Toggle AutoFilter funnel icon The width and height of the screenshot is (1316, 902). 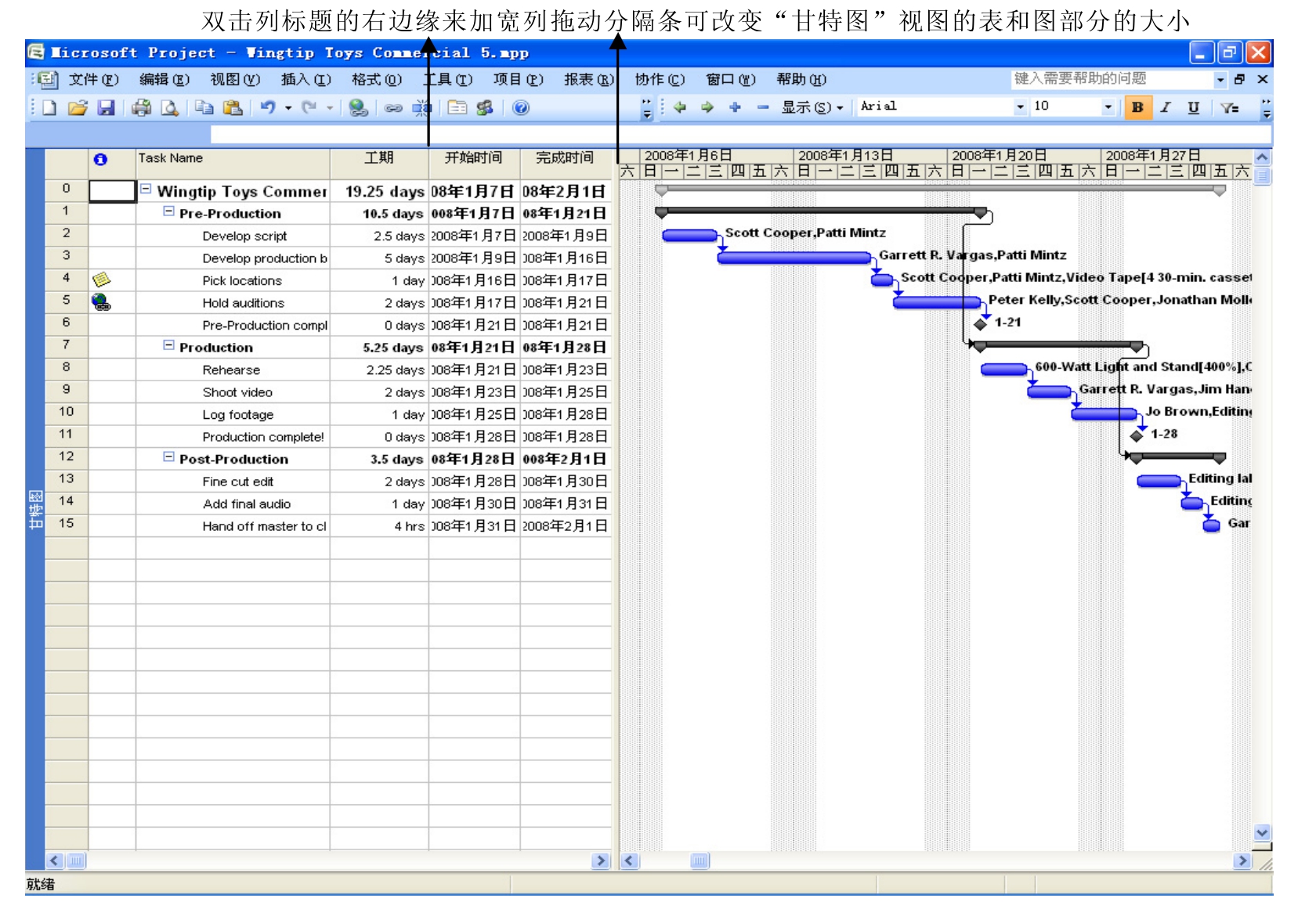click(1230, 108)
